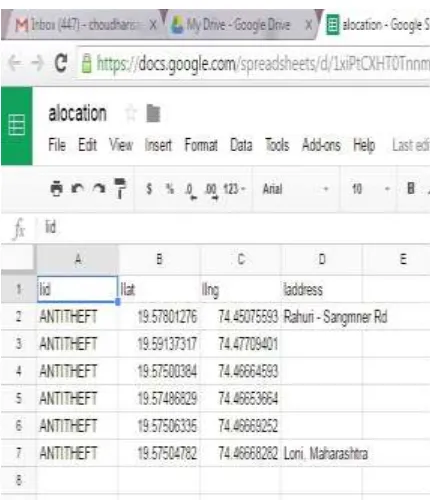Screen dimensions: 430x500
Task: Switch to alocation Google Sheets tab
Action: tap(377, 25)
